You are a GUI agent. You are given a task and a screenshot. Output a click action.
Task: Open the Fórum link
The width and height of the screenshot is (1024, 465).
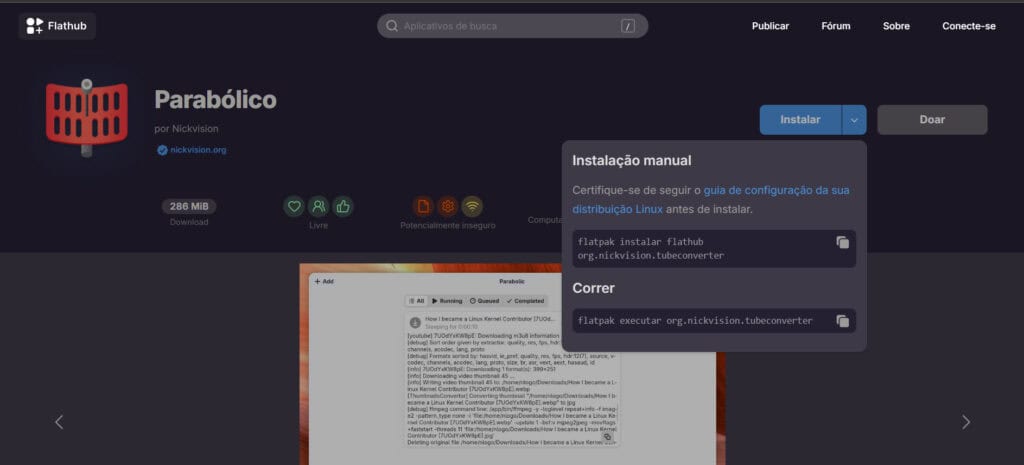pos(836,26)
